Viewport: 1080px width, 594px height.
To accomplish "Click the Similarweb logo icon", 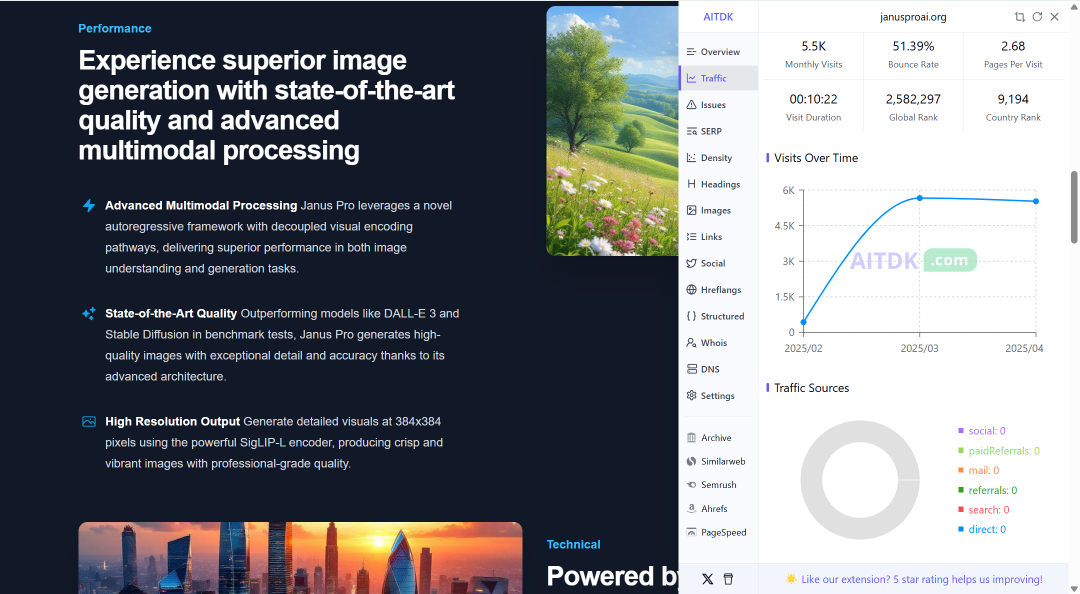I will [692, 461].
